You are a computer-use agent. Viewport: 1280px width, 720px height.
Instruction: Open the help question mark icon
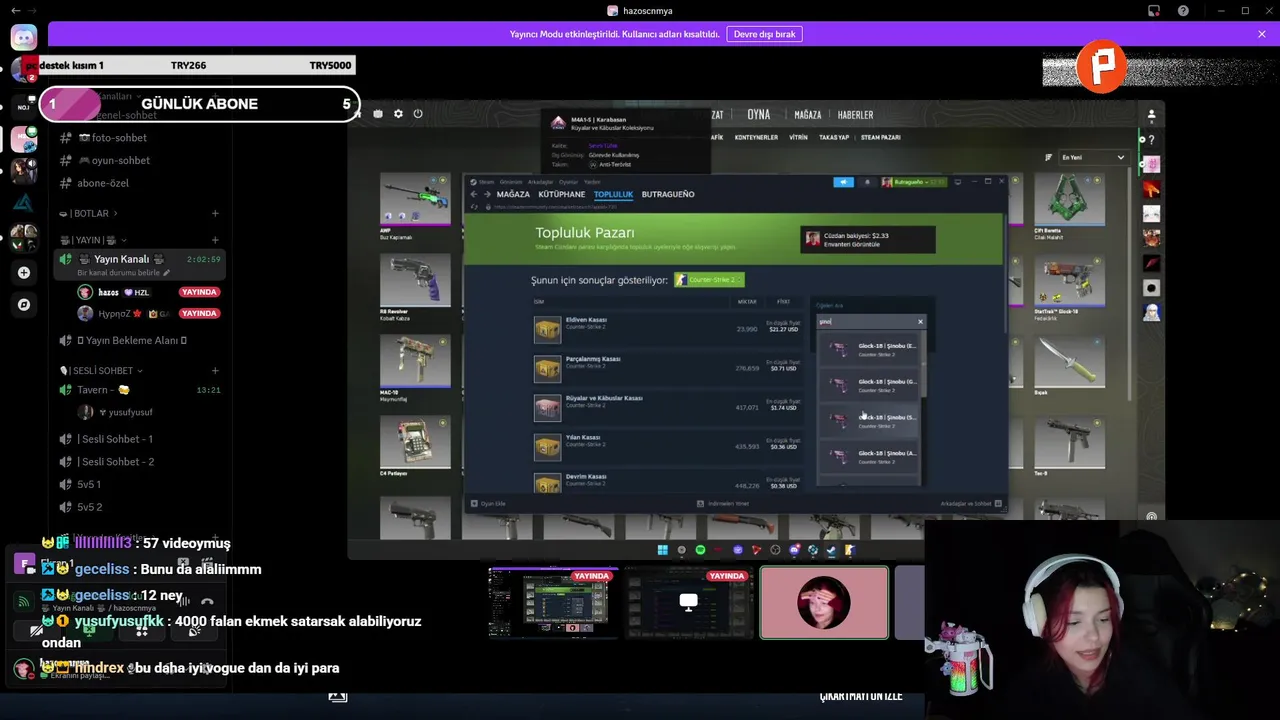1184,10
